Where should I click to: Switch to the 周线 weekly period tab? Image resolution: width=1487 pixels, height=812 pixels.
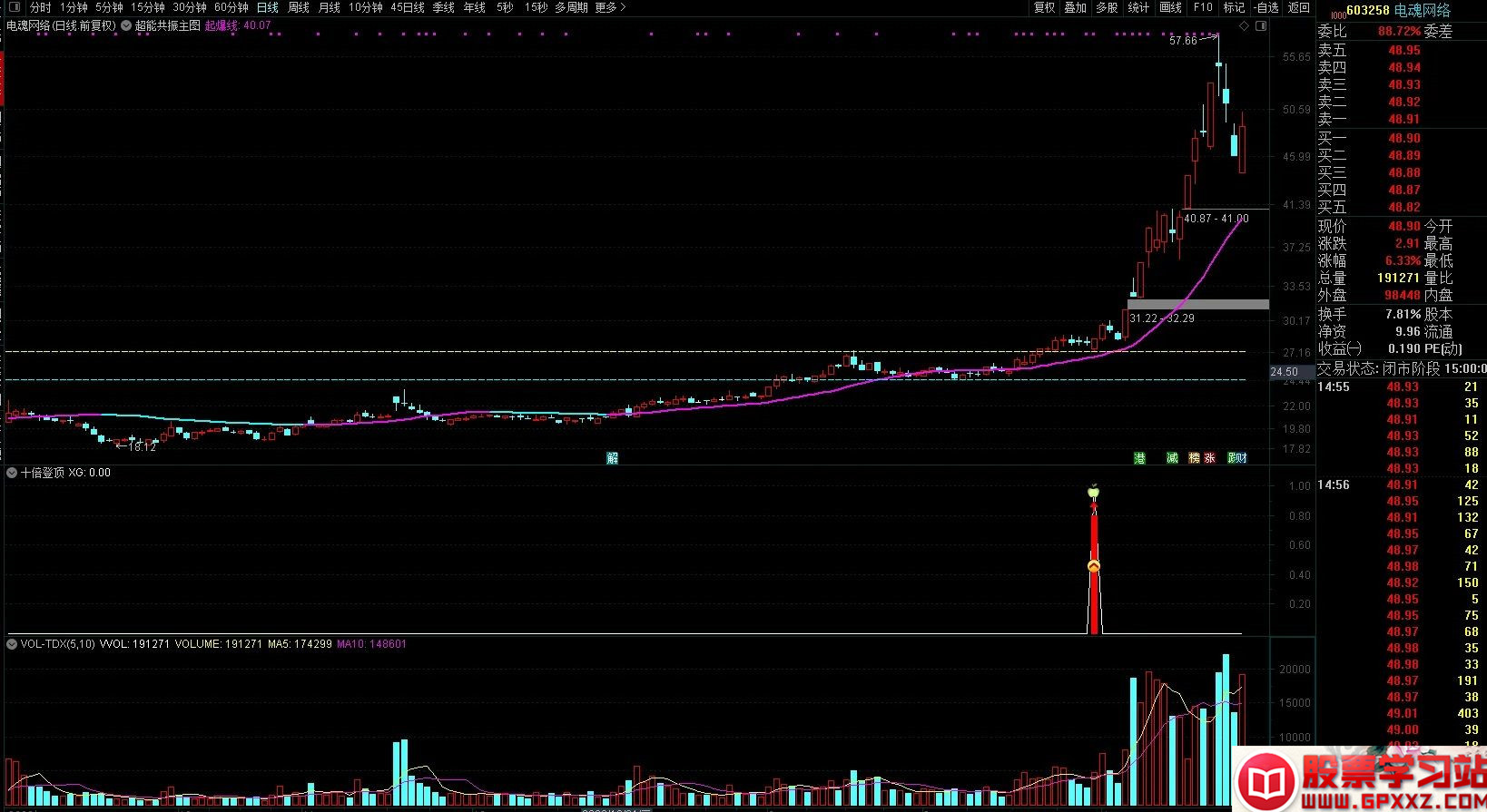click(x=299, y=7)
